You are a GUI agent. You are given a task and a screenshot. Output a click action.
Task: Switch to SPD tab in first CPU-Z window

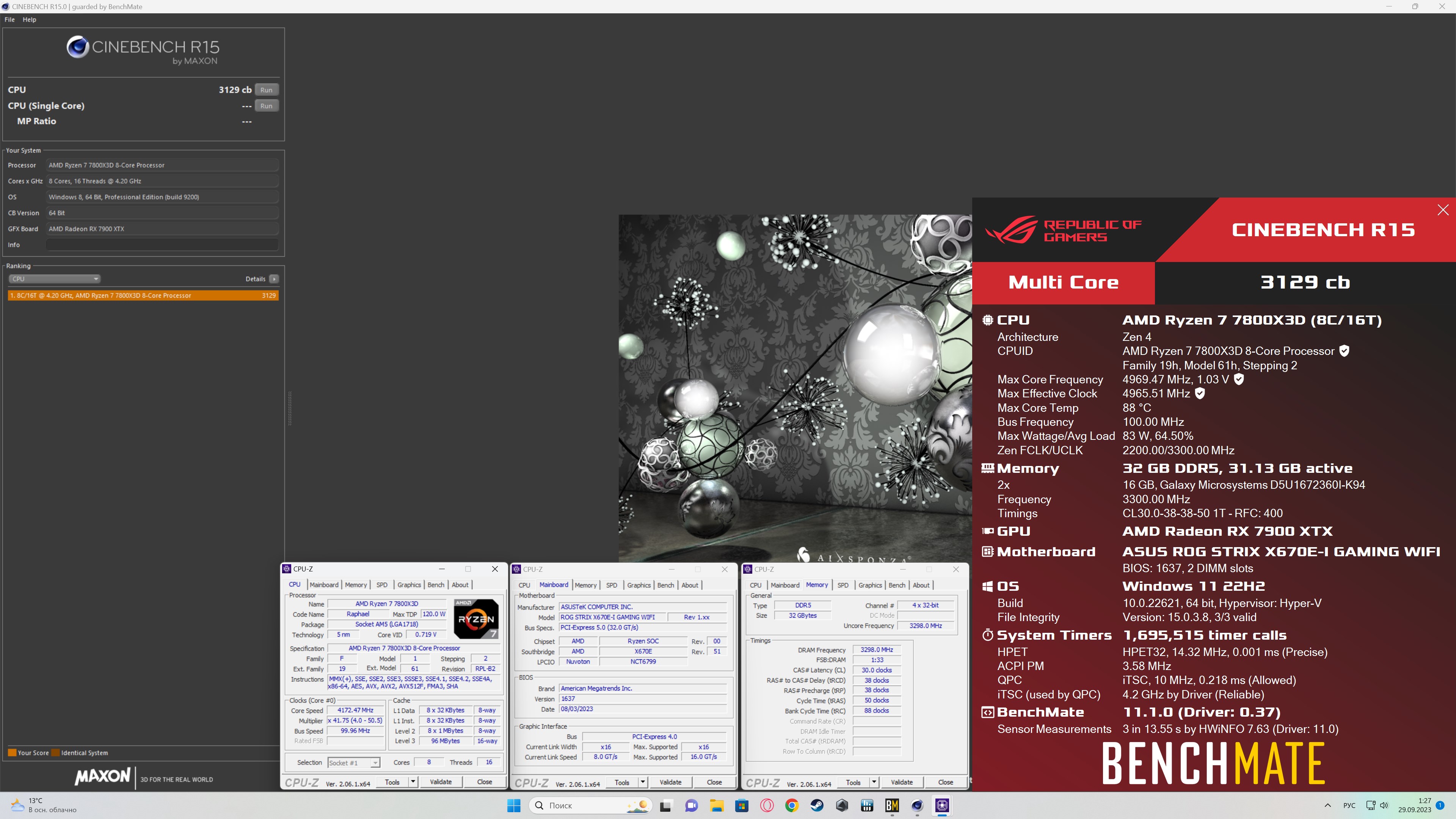(382, 585)
